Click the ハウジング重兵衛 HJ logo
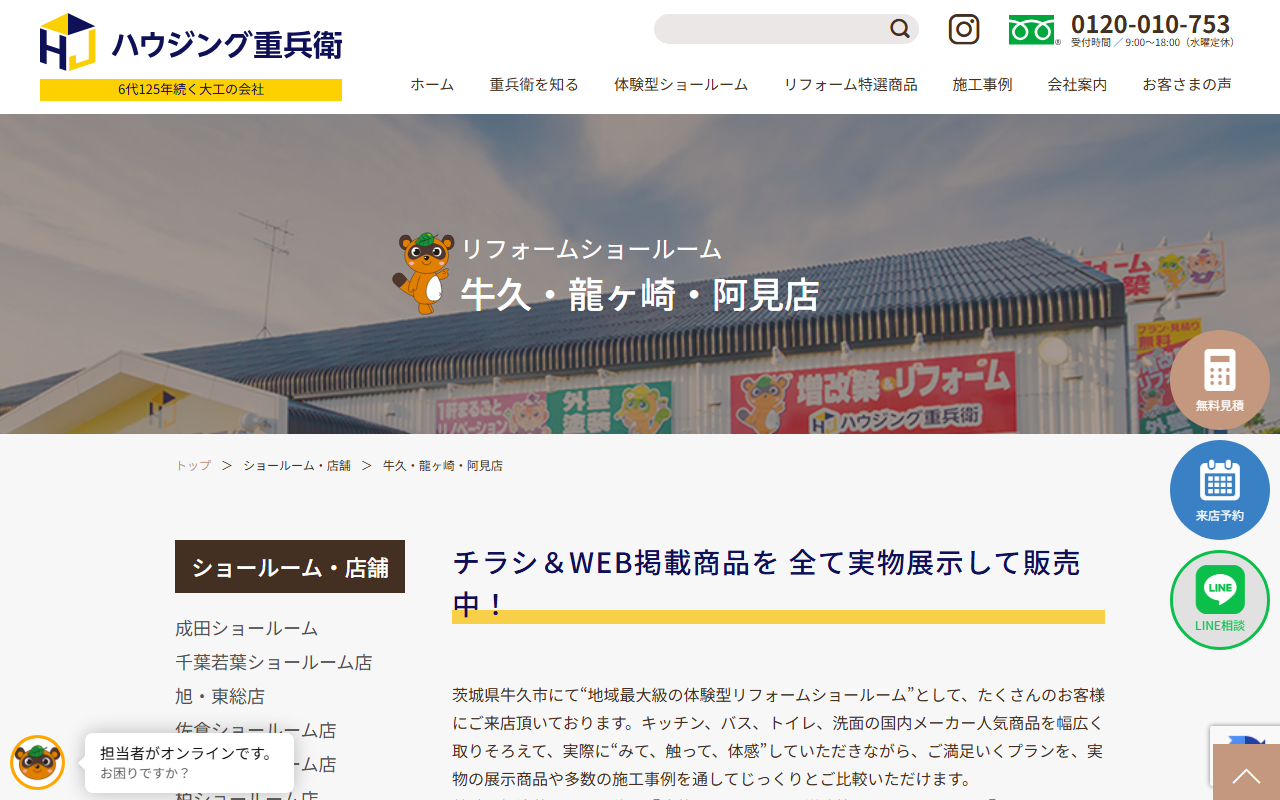 191,43
